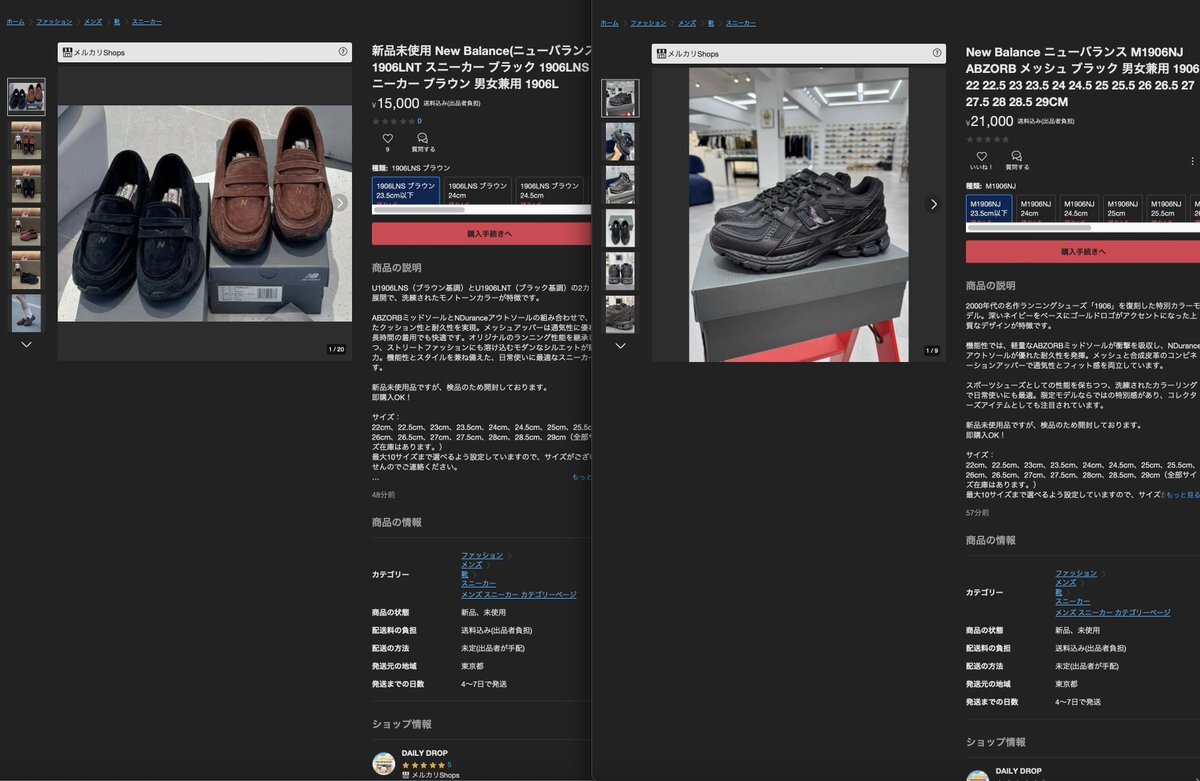
Task: Like the ¥15,000 loafer listing with heart icon
Action: pos(388,139)
